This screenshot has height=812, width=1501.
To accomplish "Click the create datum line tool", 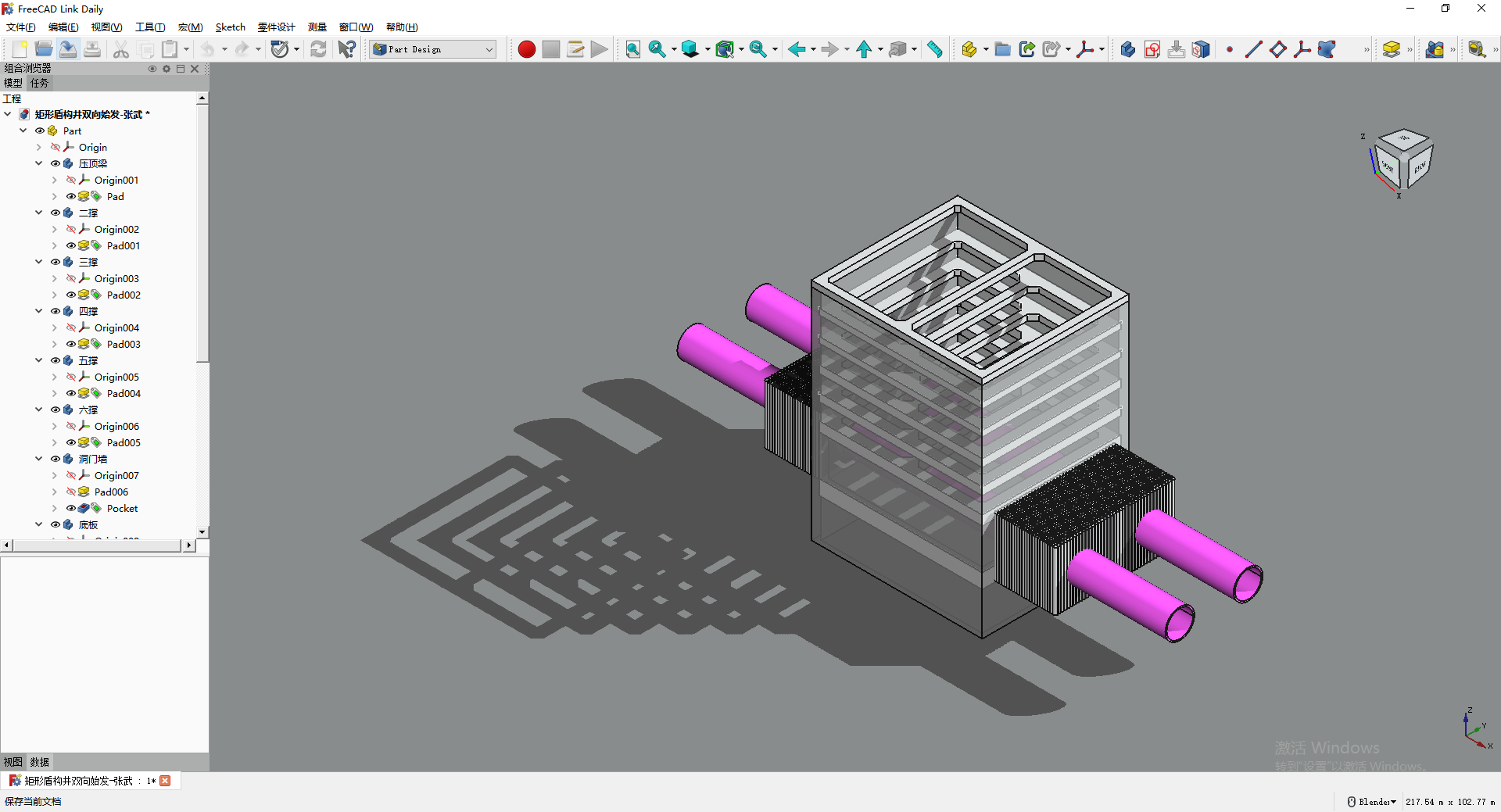I will point(1253,49).
